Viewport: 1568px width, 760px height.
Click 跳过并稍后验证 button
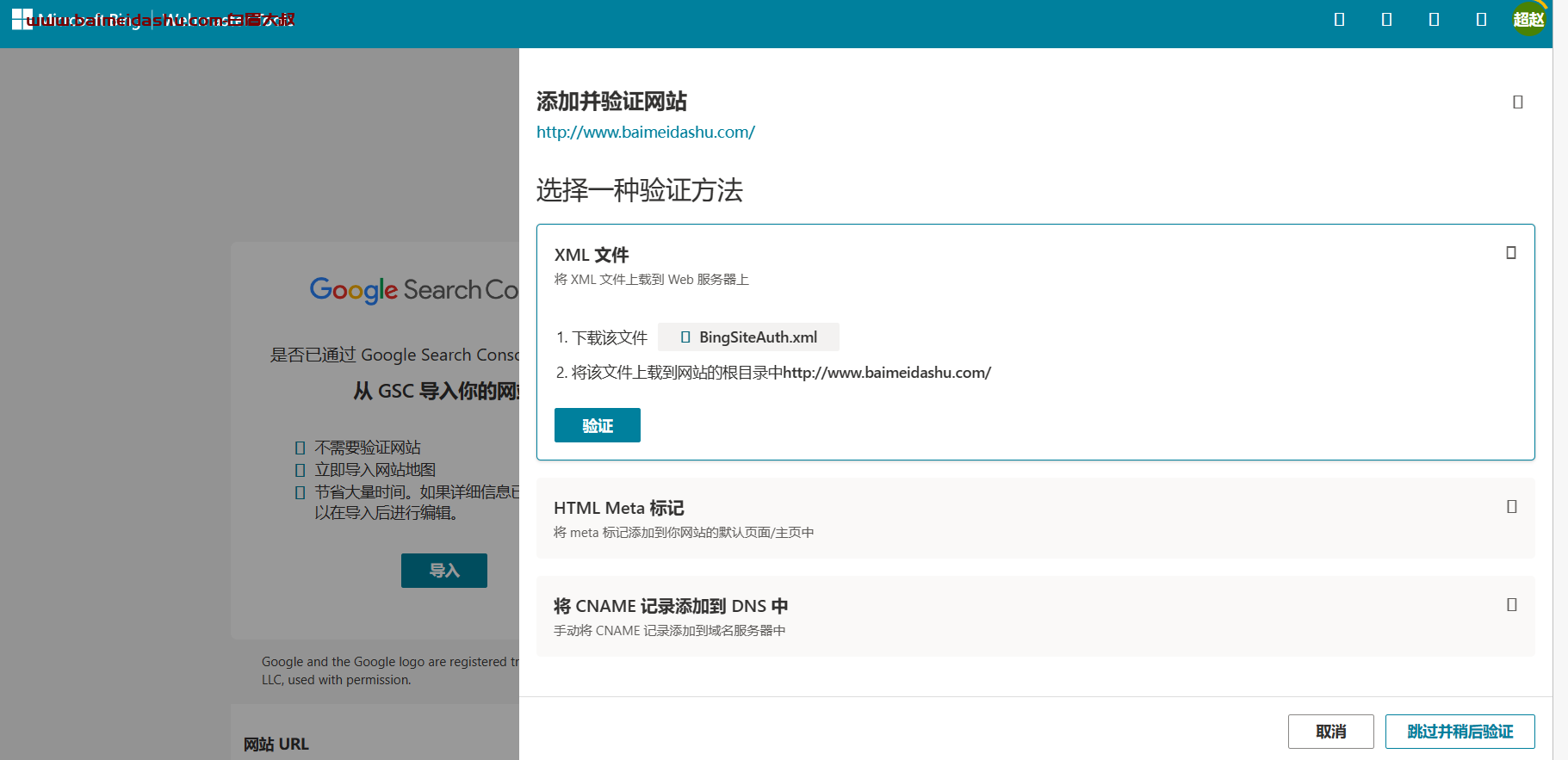(x=1460, y=732)
